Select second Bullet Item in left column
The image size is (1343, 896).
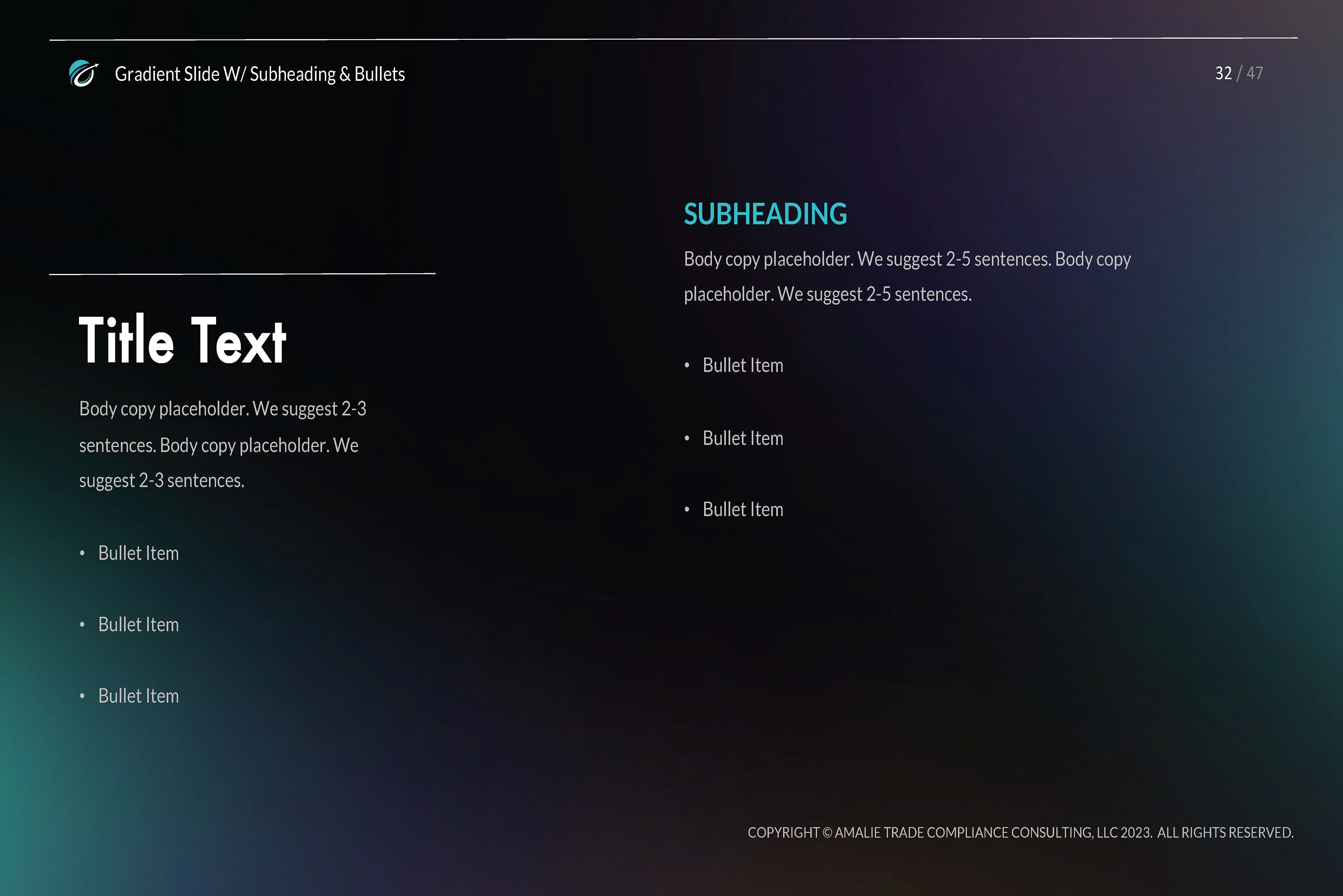click(x=138, y=625)
